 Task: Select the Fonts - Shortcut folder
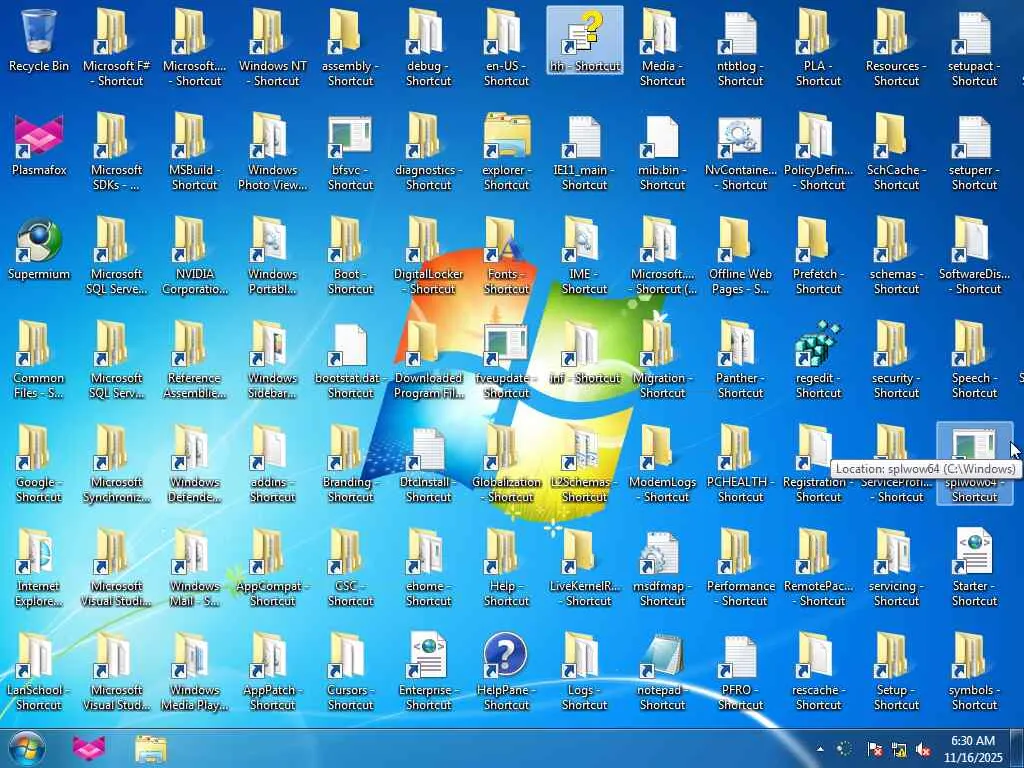pos(506,255)
